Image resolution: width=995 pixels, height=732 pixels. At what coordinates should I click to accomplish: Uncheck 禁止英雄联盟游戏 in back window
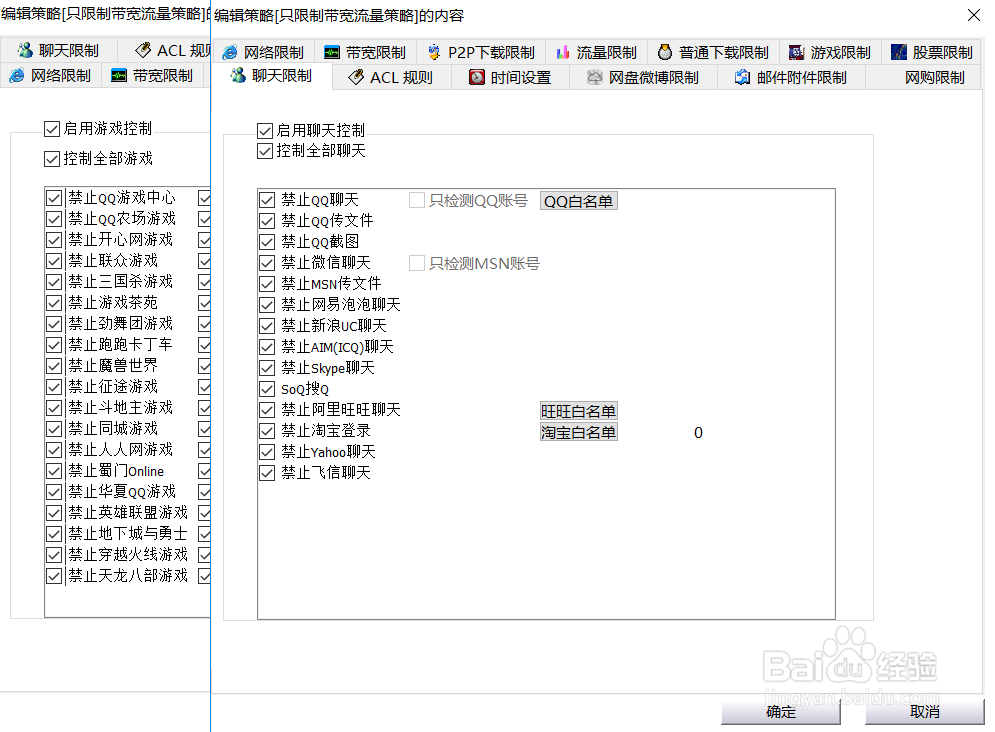pos(54,513)
